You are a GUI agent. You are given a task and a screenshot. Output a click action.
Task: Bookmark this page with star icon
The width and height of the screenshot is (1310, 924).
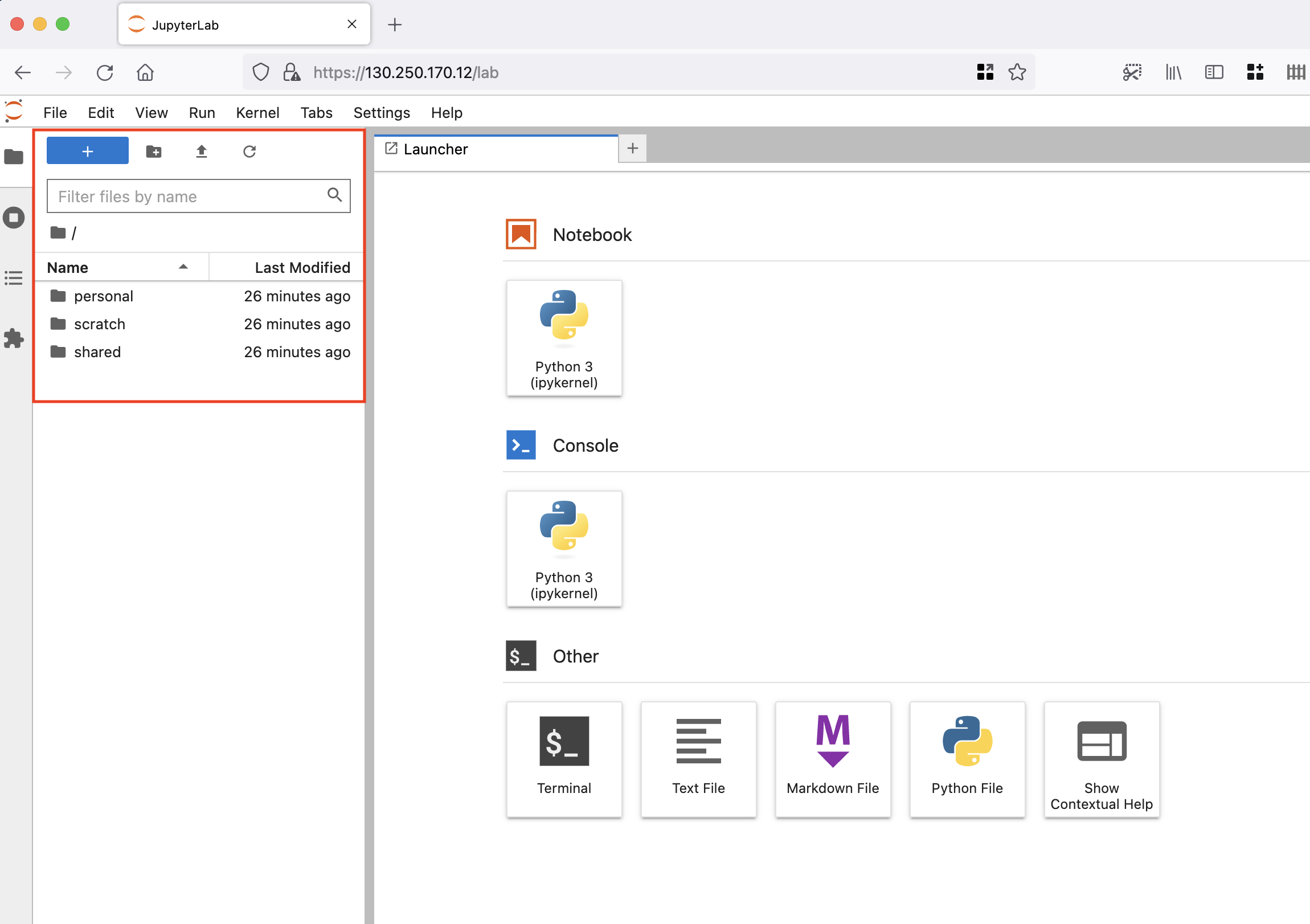tap(1017, 72)
